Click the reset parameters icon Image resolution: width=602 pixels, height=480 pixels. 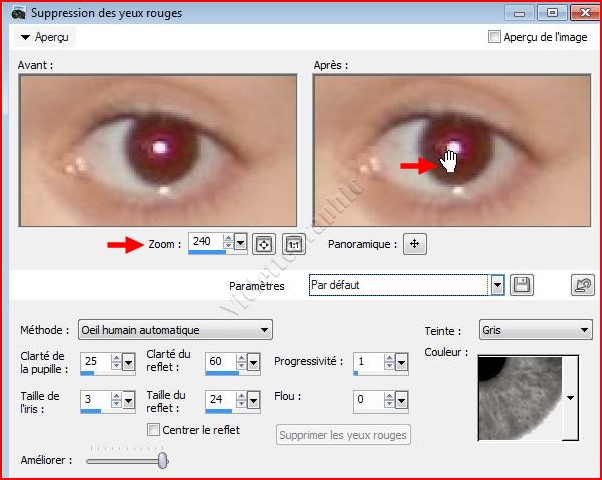click(582, 285)
